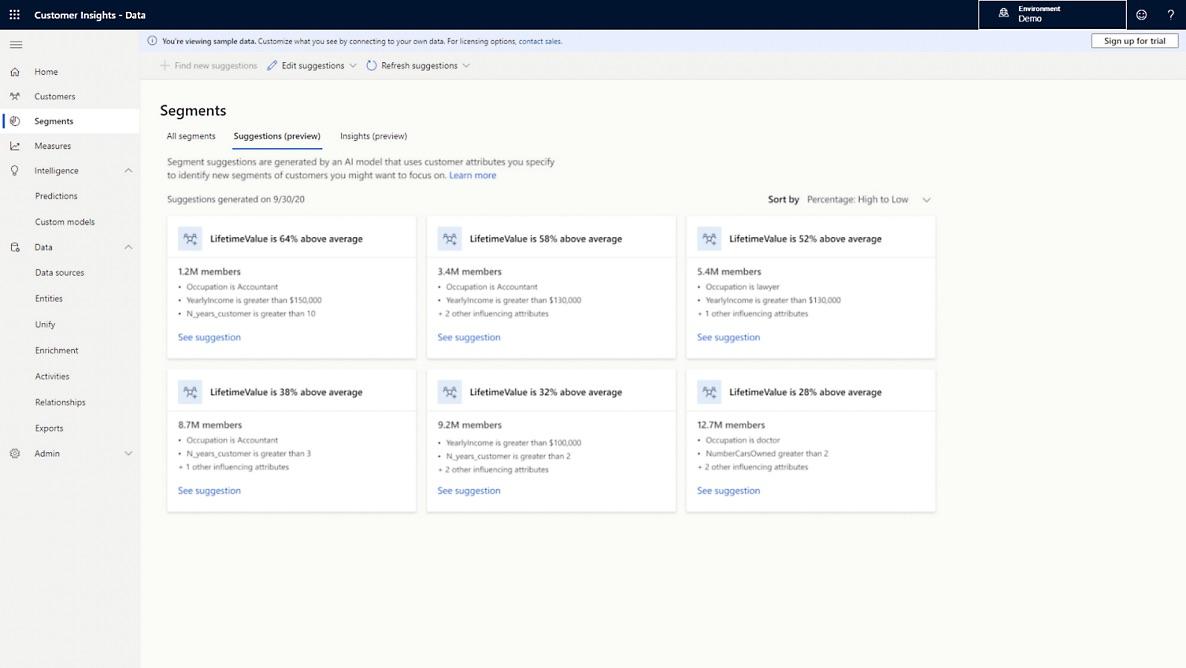This screenshot has width=1186, height=668.
Task: Click the Admin gear icon
Action: (x=15, y=454)
